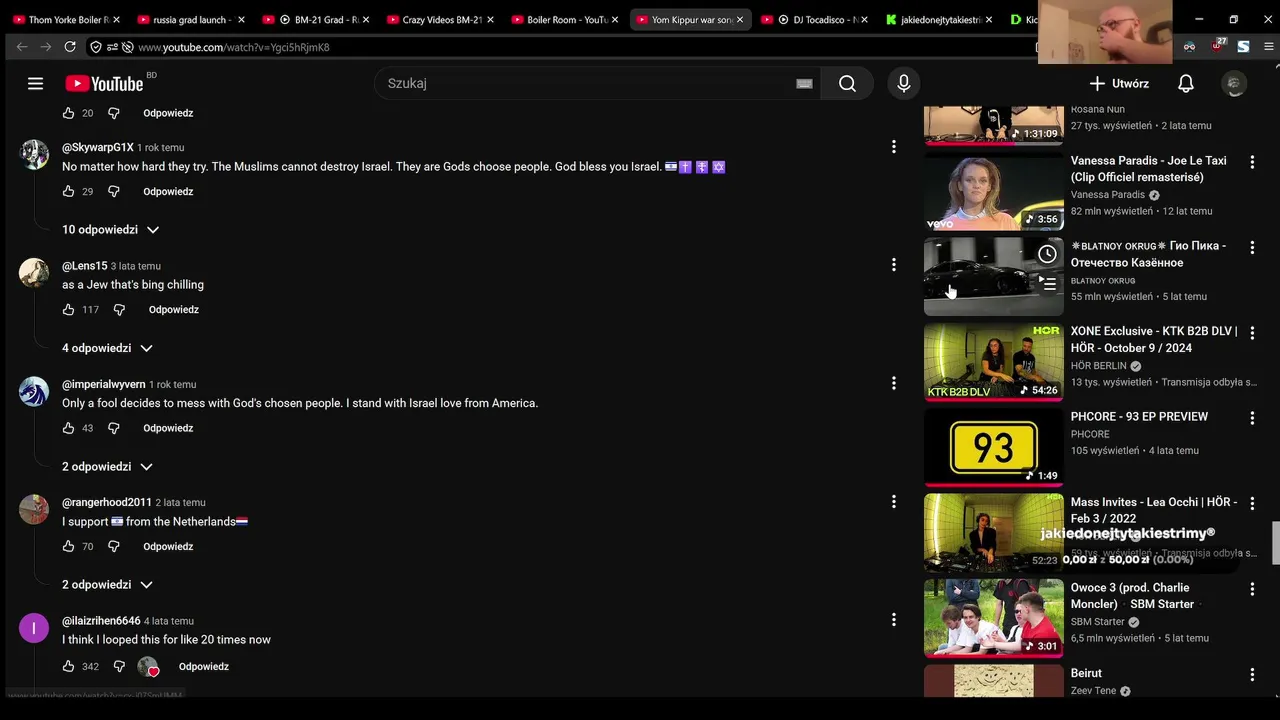The width and height of the screenshot is (1280, 720).
Task: Open the Owoce 3 video thumbnail
Action: (x=994, y=618)
